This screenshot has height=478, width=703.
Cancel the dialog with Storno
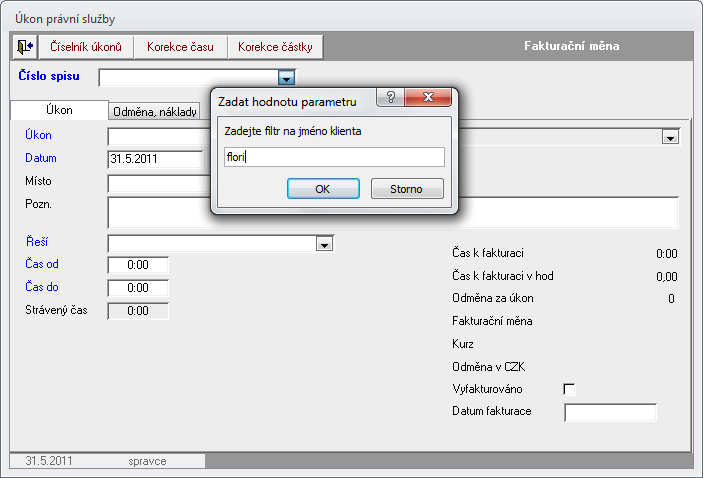407,189
